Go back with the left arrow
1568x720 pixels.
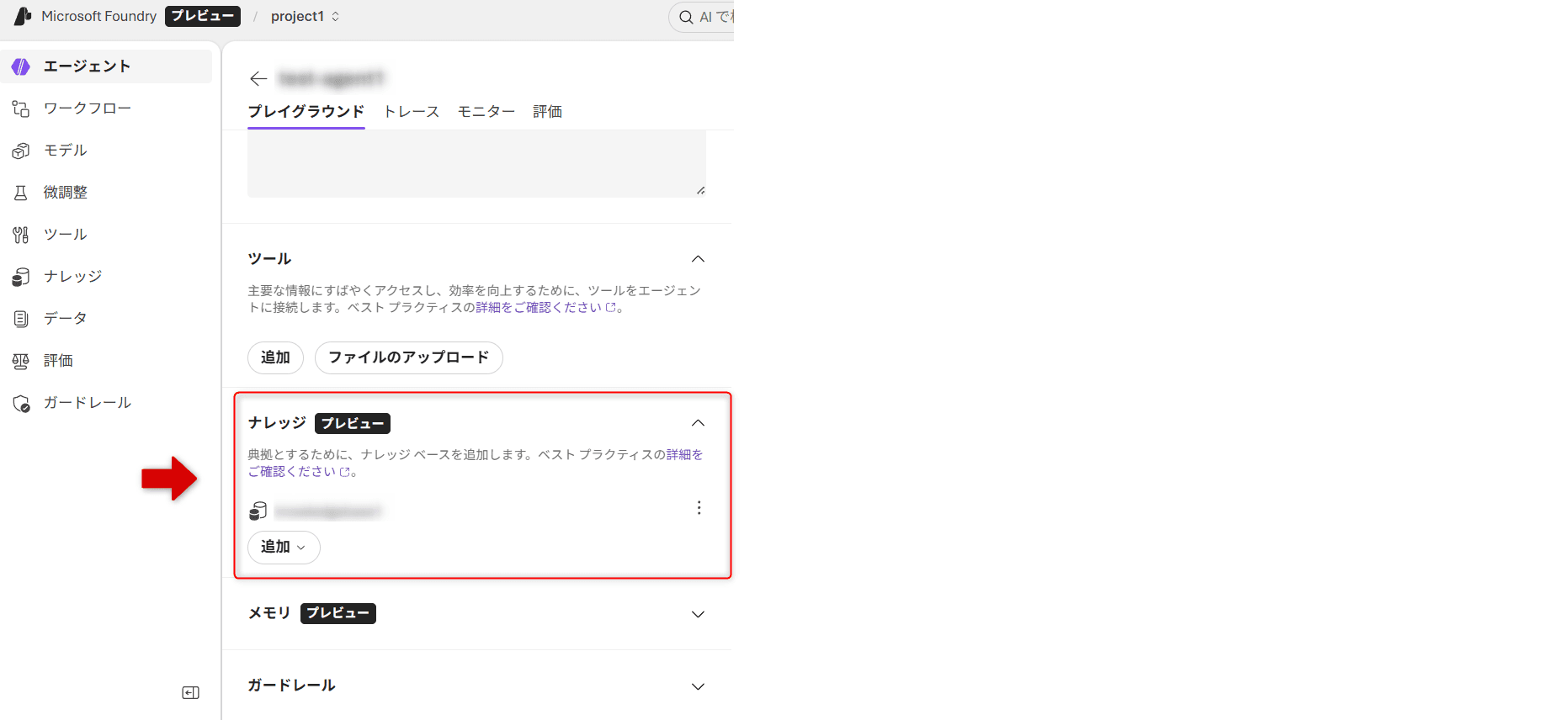click(x=258, y=79)
